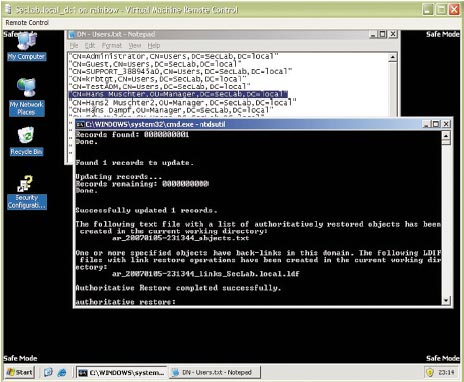Click cmd window scrollbar down arrow
The height and width of the screenshot is (382, 464).
point(446,300)
